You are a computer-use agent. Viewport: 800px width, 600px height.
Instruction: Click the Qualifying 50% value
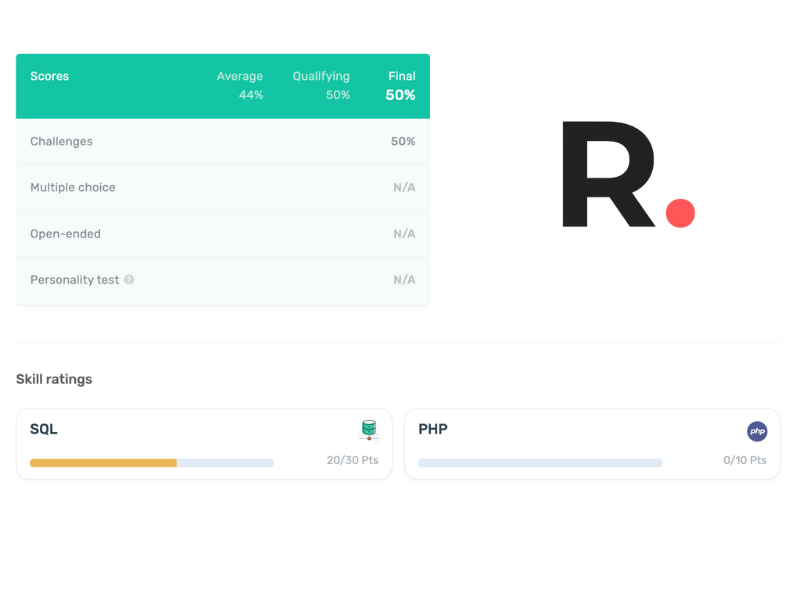click(338, 95)
